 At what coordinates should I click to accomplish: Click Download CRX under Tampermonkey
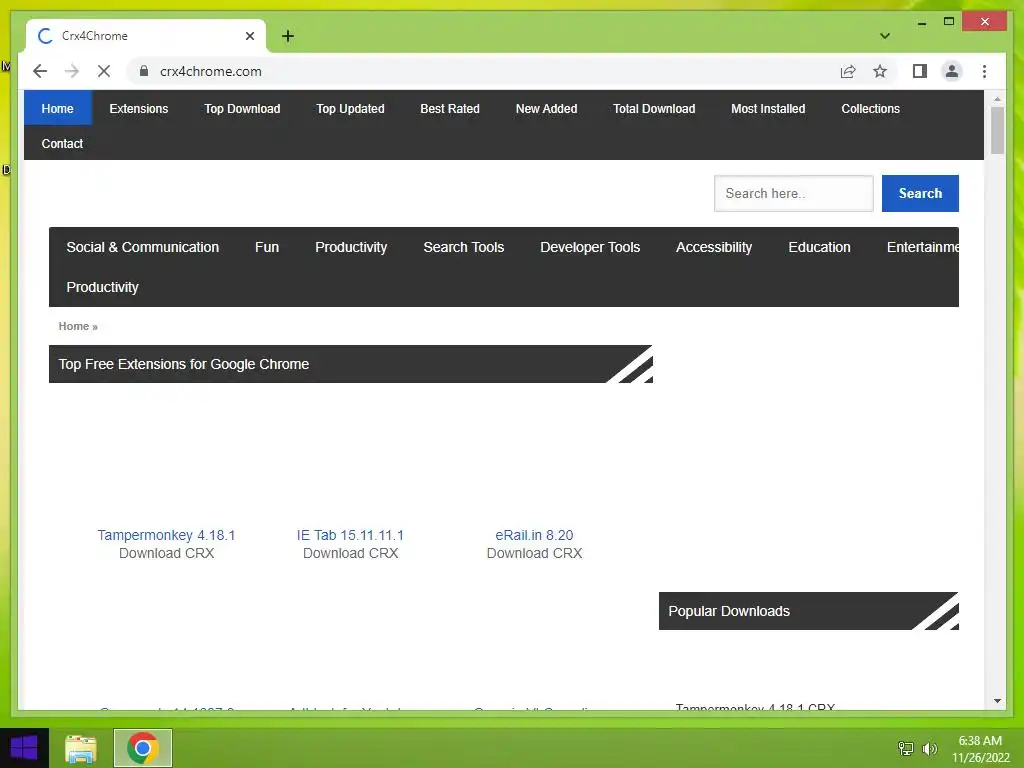pyautogui.click(x=167, y=553)
